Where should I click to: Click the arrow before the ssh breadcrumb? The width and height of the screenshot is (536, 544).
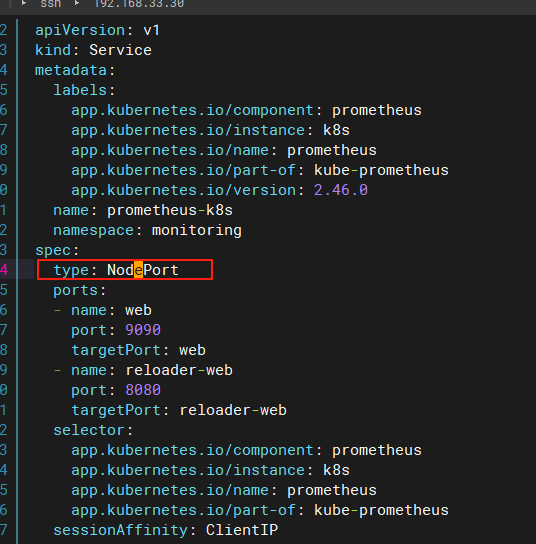pyautogui.click(x=24, y=3)
